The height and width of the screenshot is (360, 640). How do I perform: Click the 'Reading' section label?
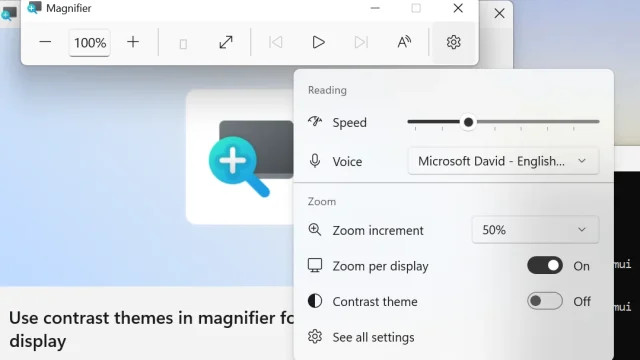pyautogui.click(x=327, y=90)
